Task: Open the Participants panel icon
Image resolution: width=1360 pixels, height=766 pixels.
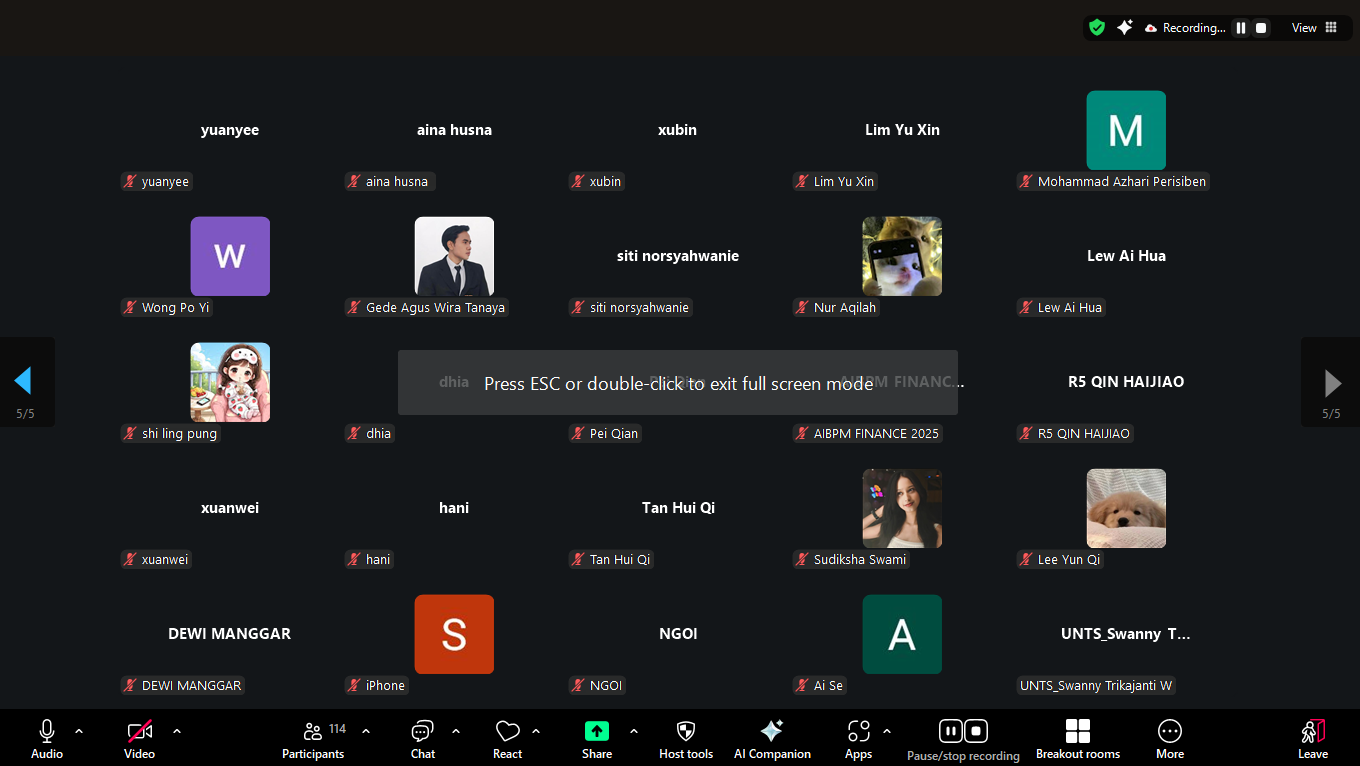Action: click(313, 731)
